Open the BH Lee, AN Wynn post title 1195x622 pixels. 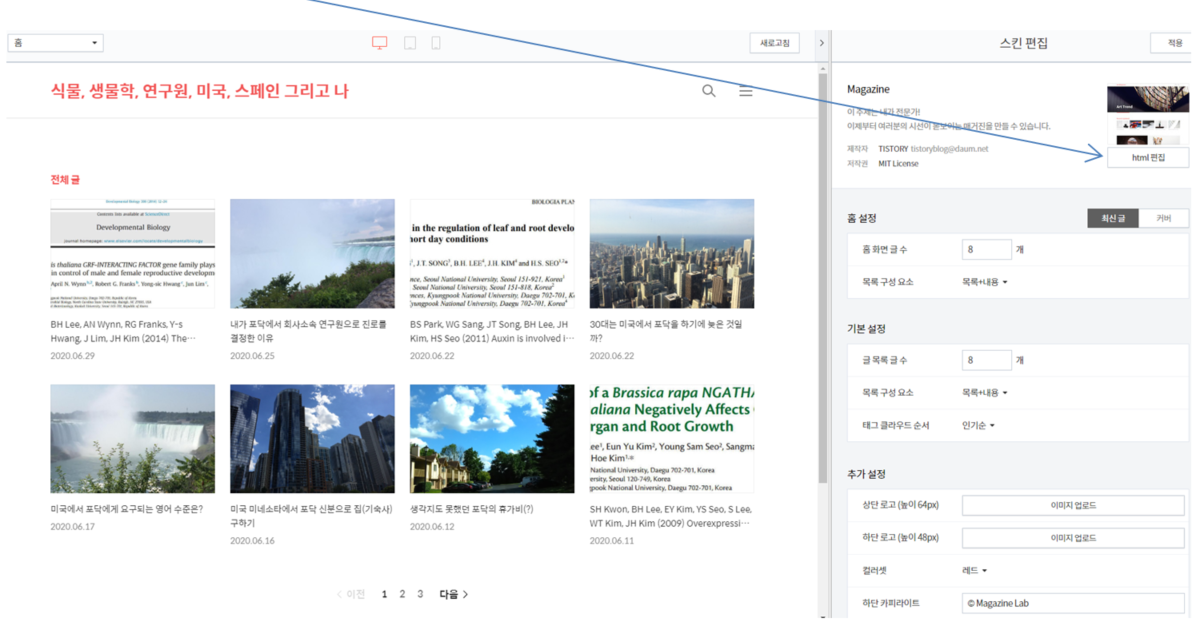[123, 331]
